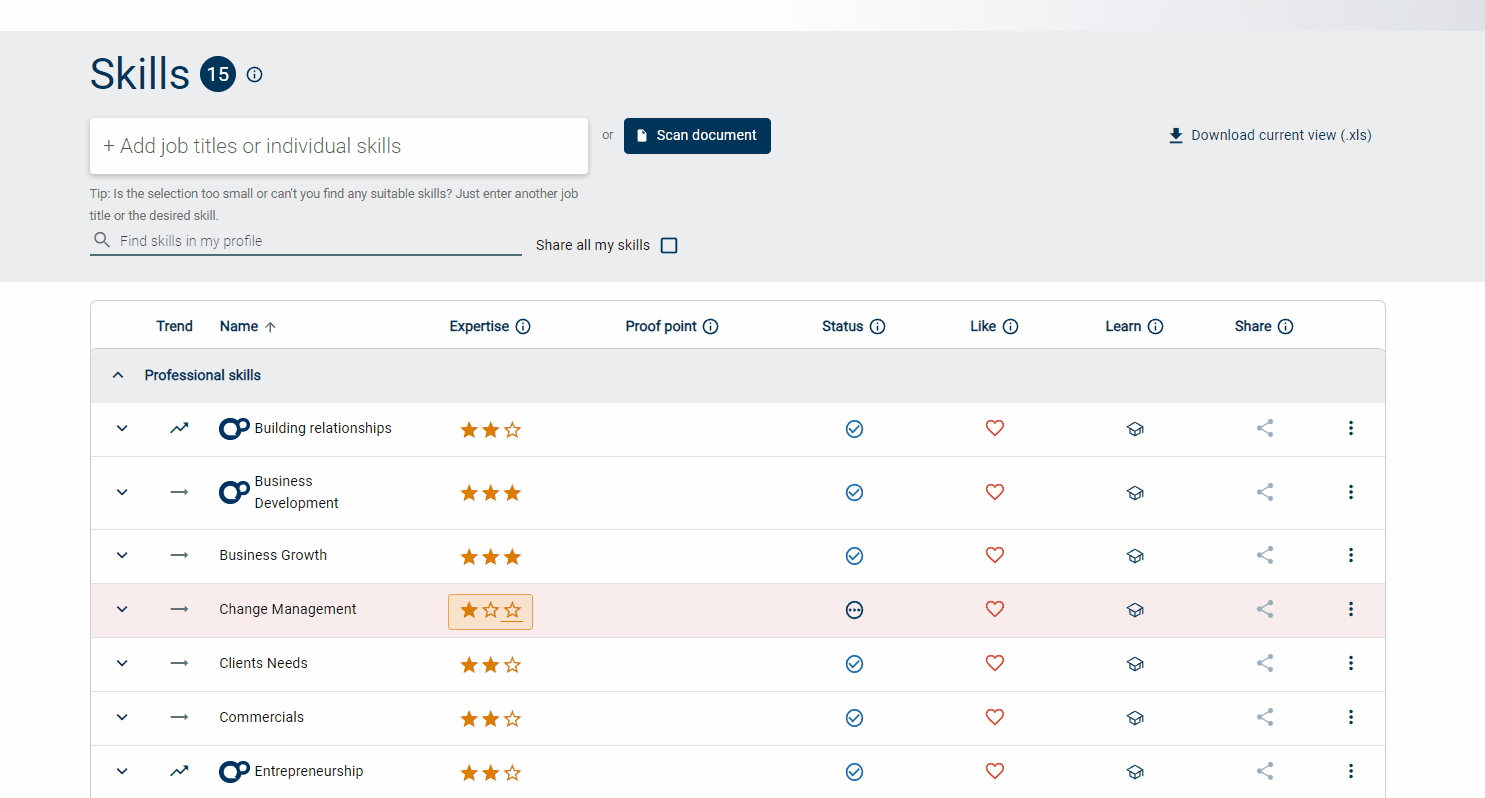1485x798 pixels.
Task: Click the info icon beside Expertise column
Action: [524, 326]
